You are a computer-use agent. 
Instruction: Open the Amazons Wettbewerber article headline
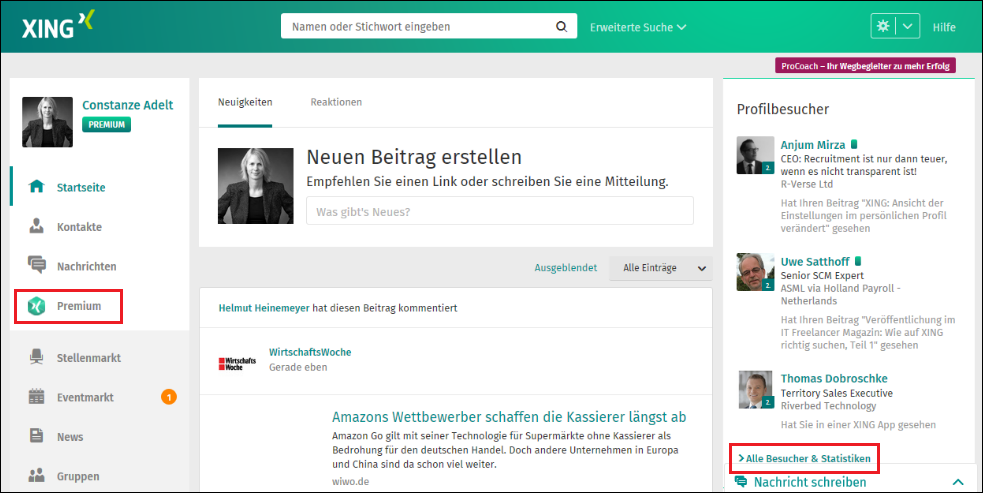click(x=509, y=416)
